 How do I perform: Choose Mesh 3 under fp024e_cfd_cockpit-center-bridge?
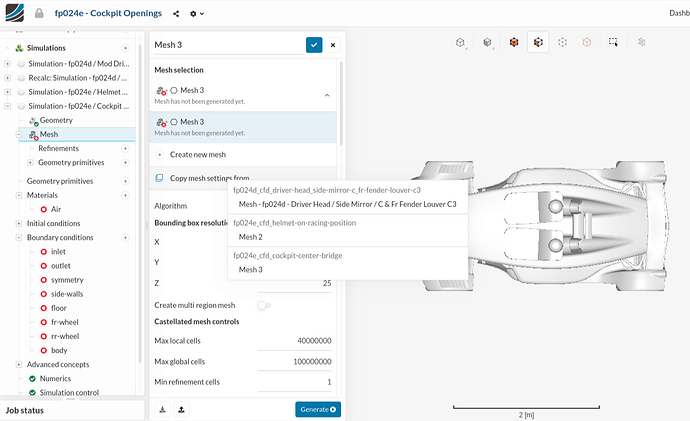[348, 269]
